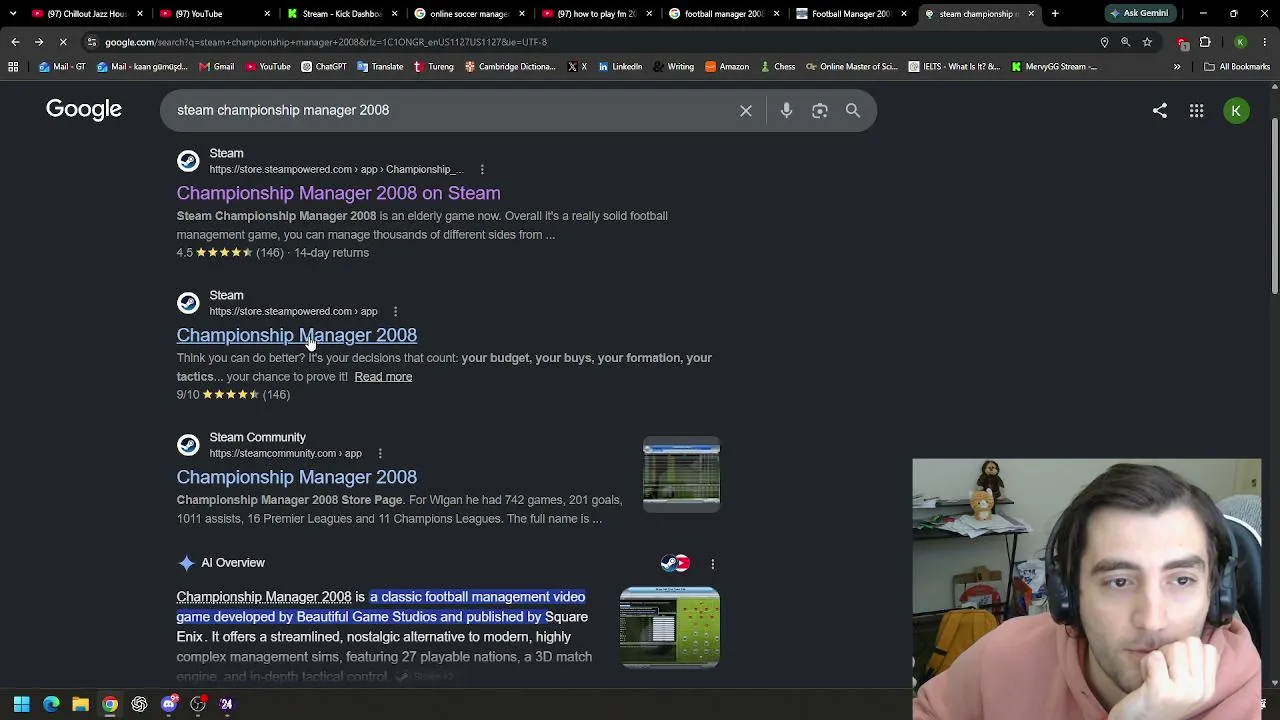Open Google Lens image search
The height and width of the screenshot is (720, 1280).
tap(820, 110)
